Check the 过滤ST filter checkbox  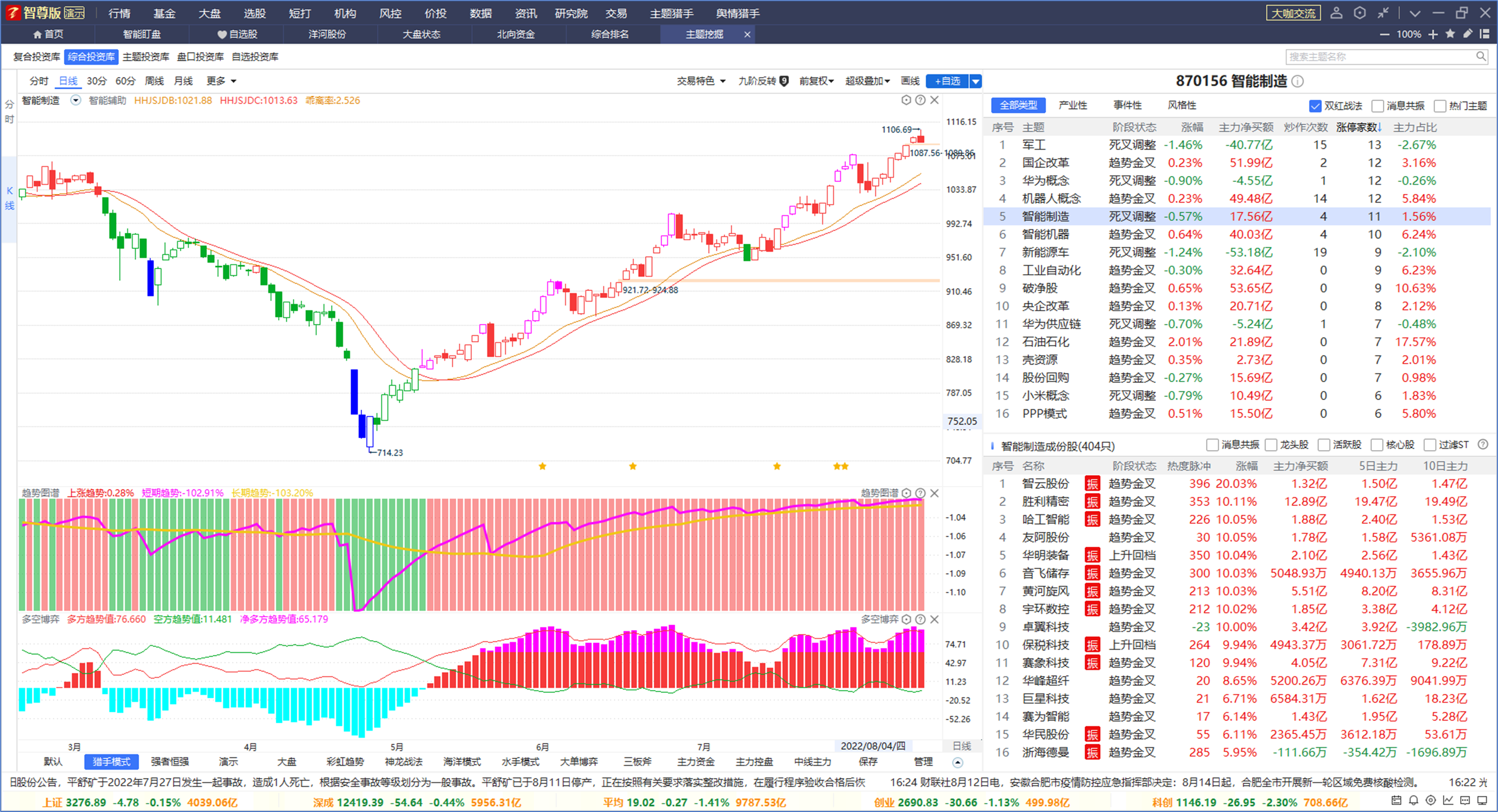(1430, 445)
